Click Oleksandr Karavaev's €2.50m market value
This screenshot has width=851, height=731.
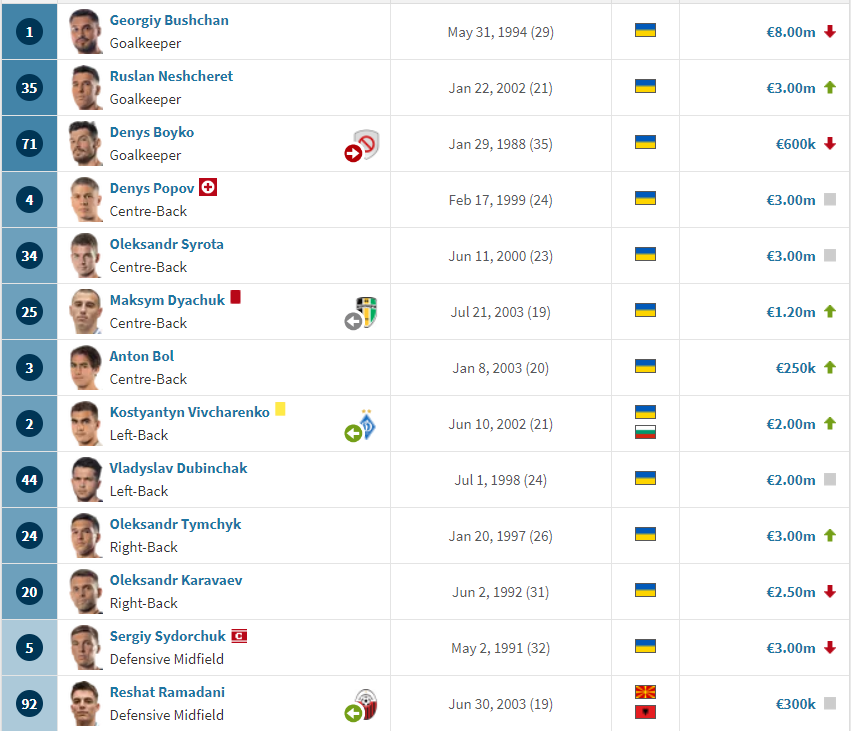click(790, 592)
